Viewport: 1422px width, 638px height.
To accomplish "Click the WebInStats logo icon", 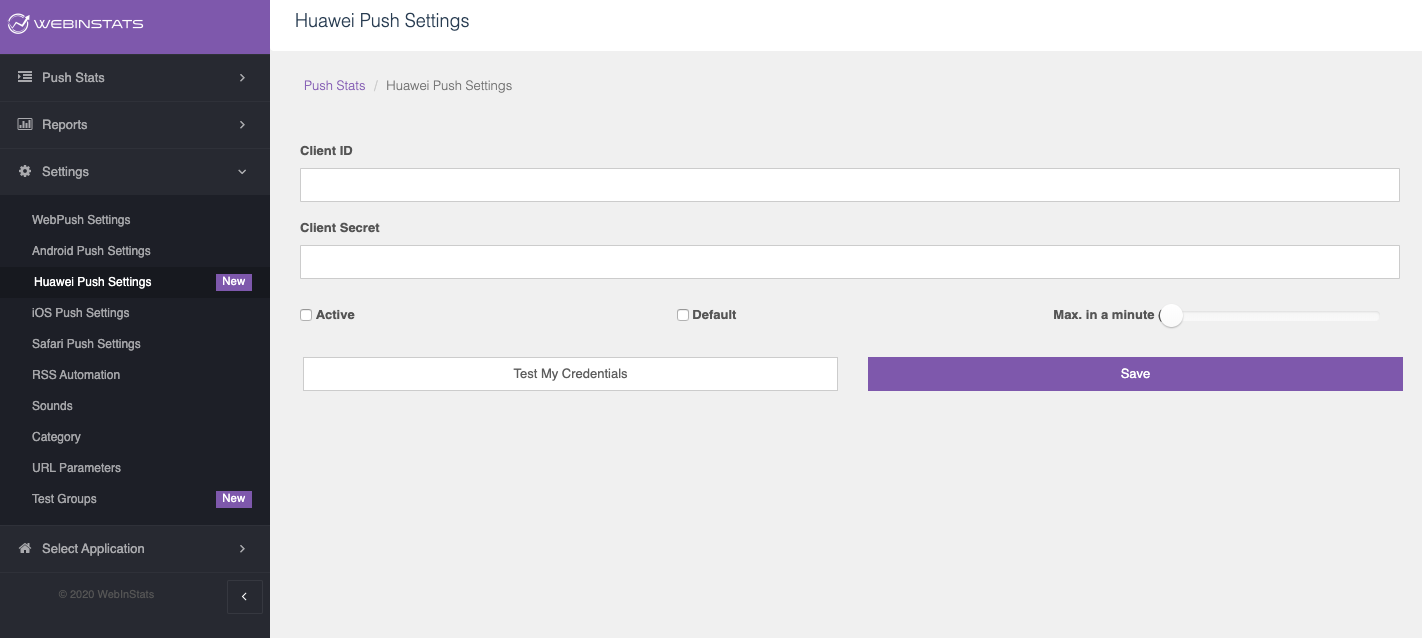I will click(19, 23).
